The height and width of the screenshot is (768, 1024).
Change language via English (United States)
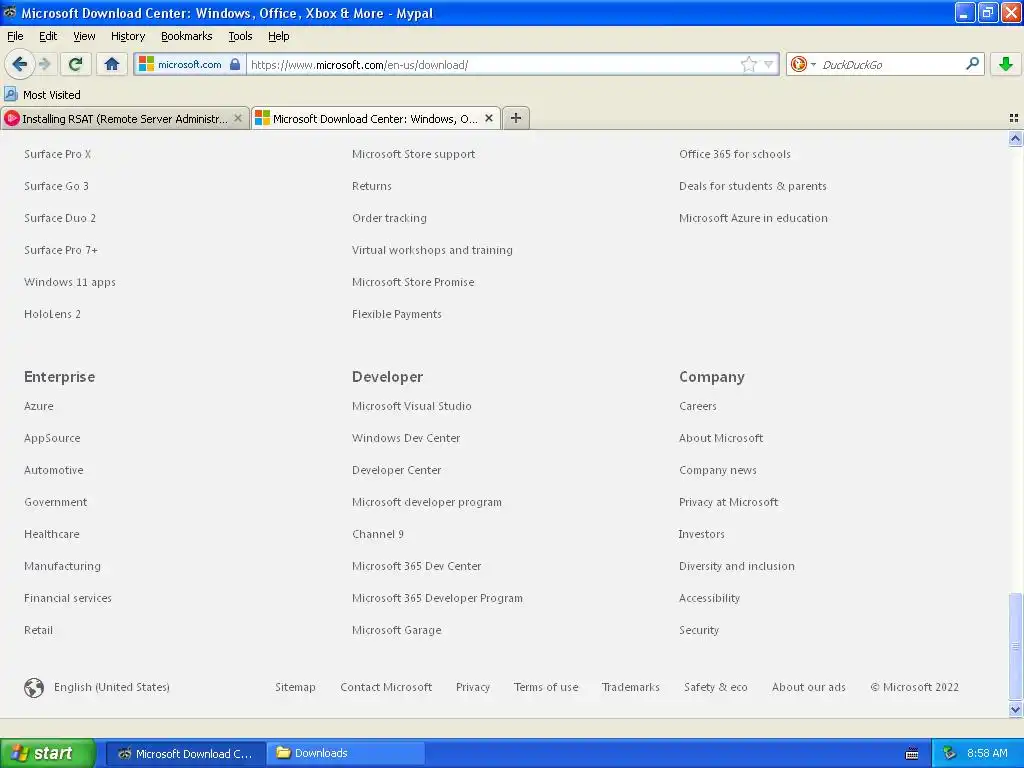click(112, 687)
